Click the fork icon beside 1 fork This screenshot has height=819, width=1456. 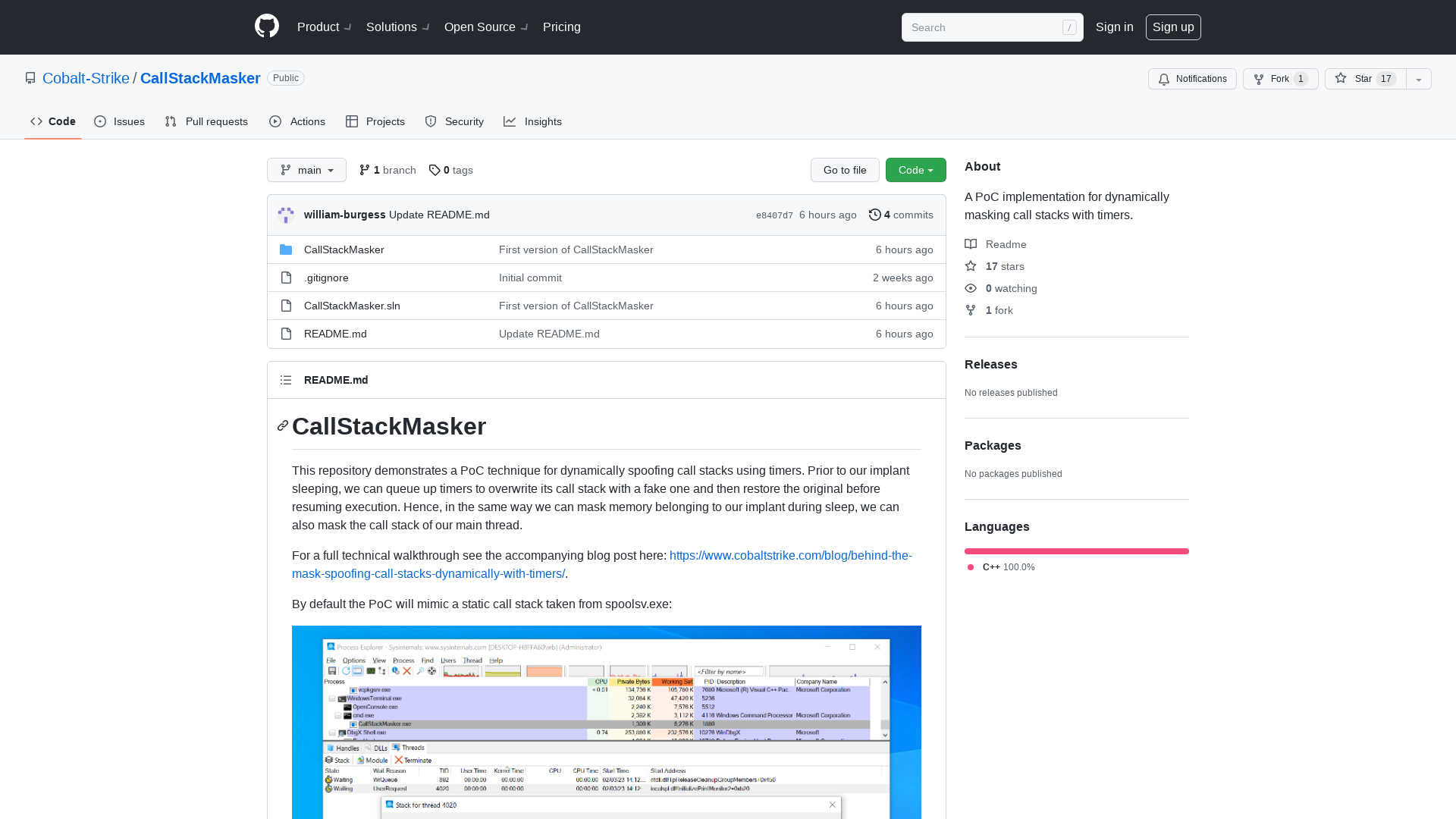click(971, 310)
